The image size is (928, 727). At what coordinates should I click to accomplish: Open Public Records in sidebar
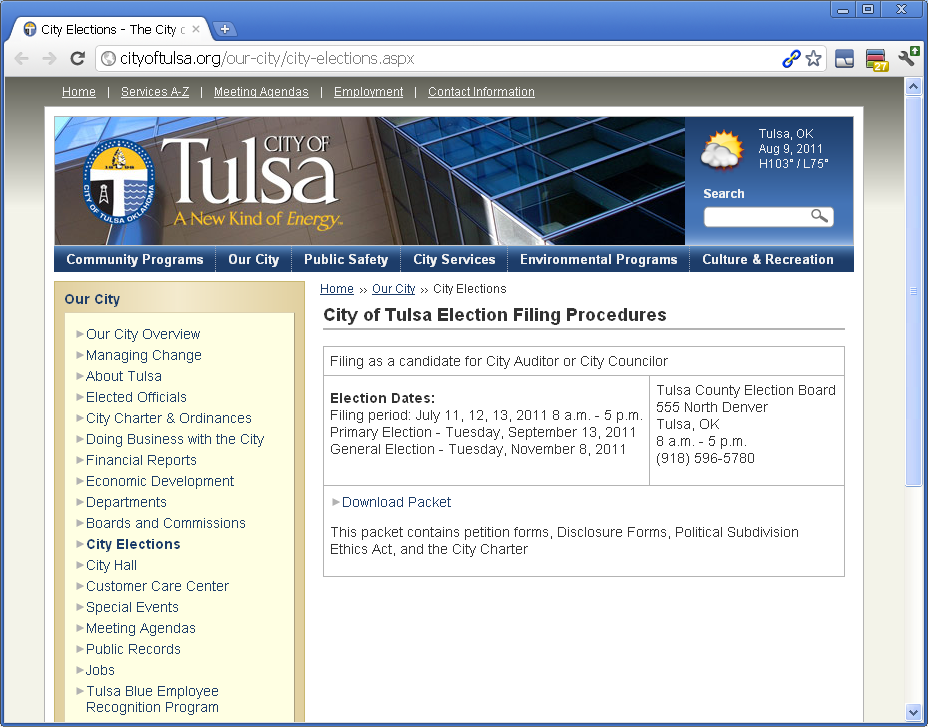point(133,649)
